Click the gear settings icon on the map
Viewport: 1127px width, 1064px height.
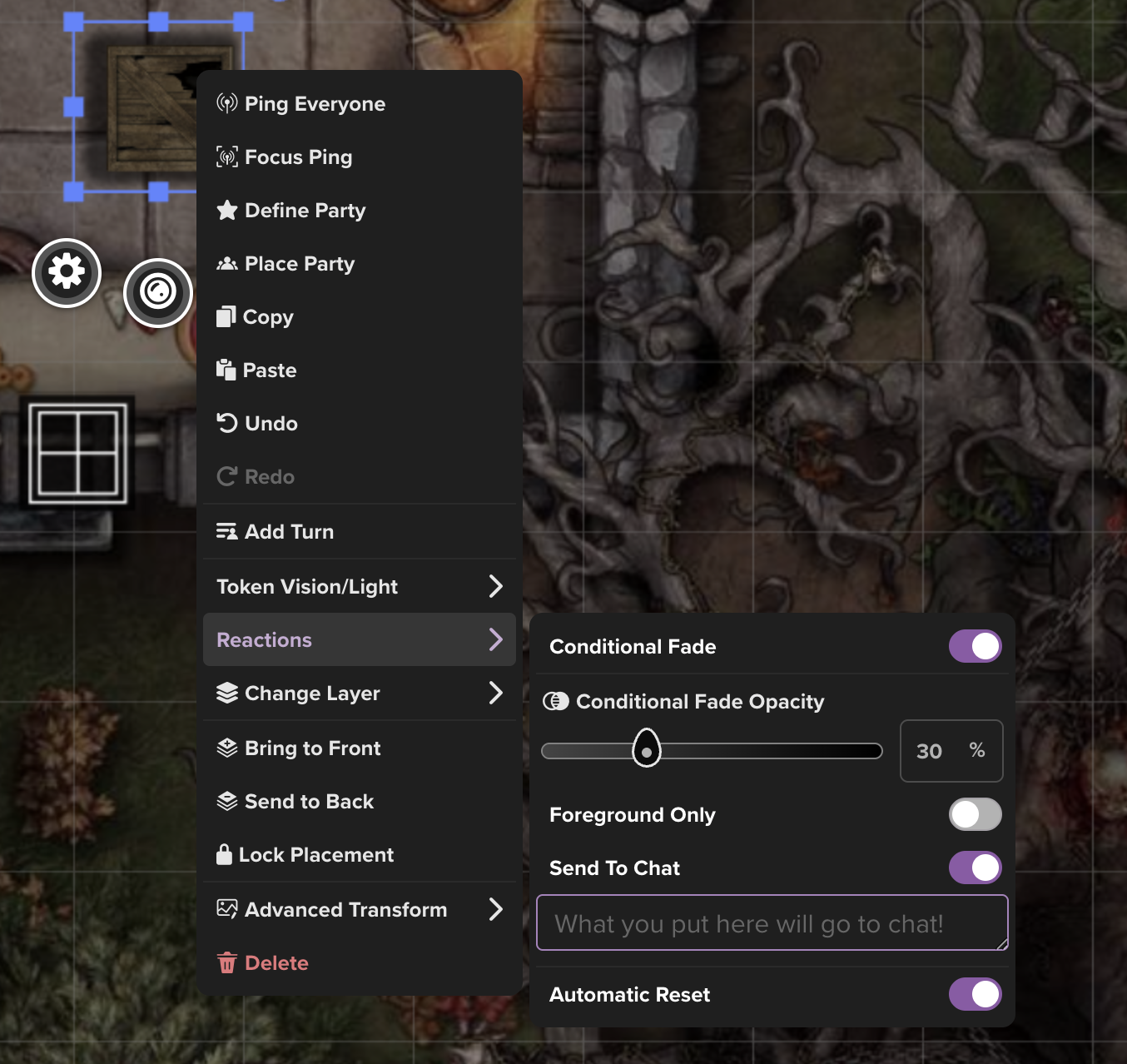67,272
